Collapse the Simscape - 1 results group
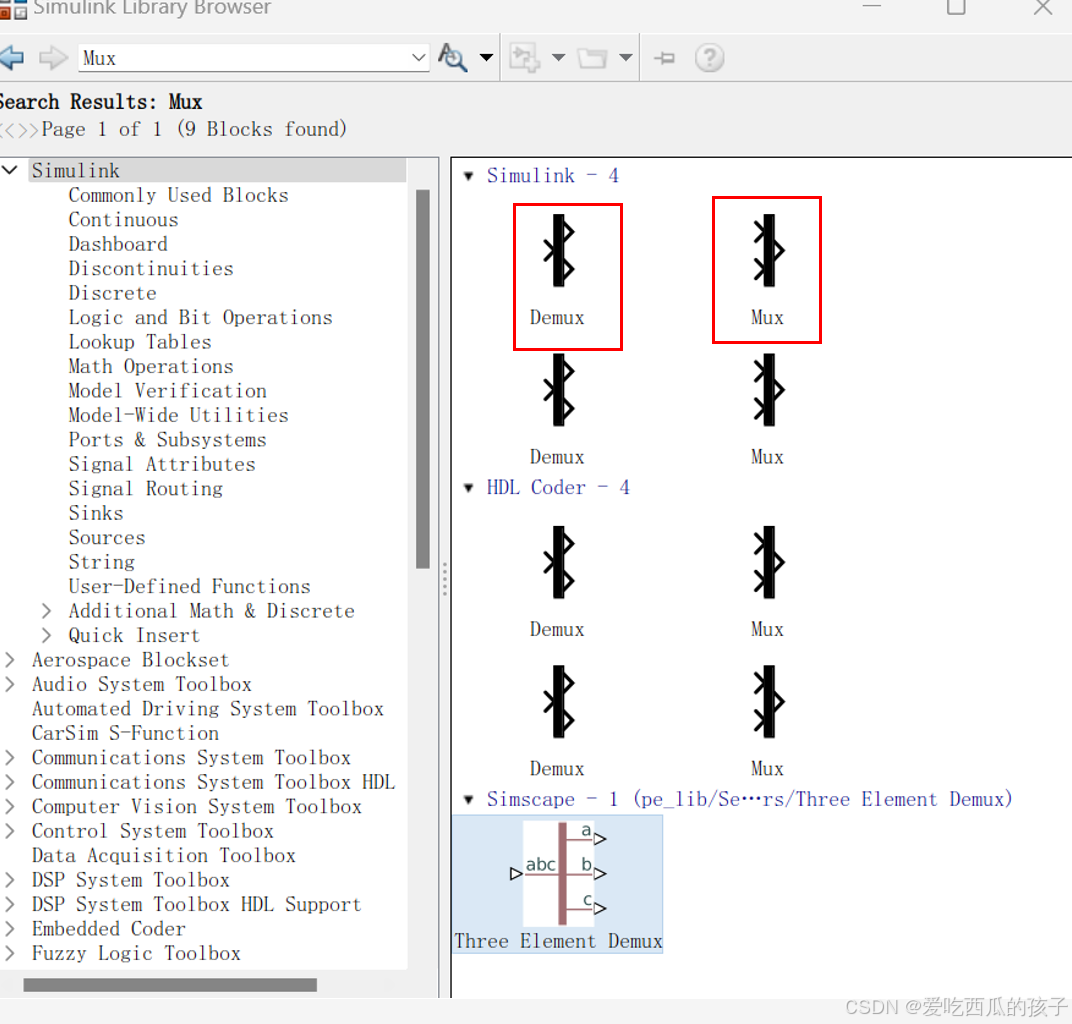 click(x=468, y=800)
